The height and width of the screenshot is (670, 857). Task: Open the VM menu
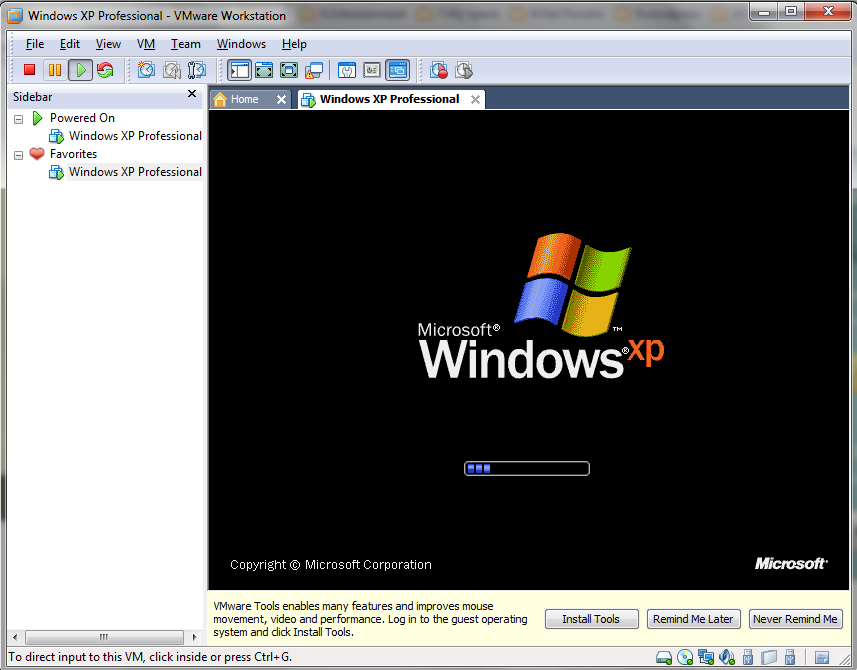146,44
